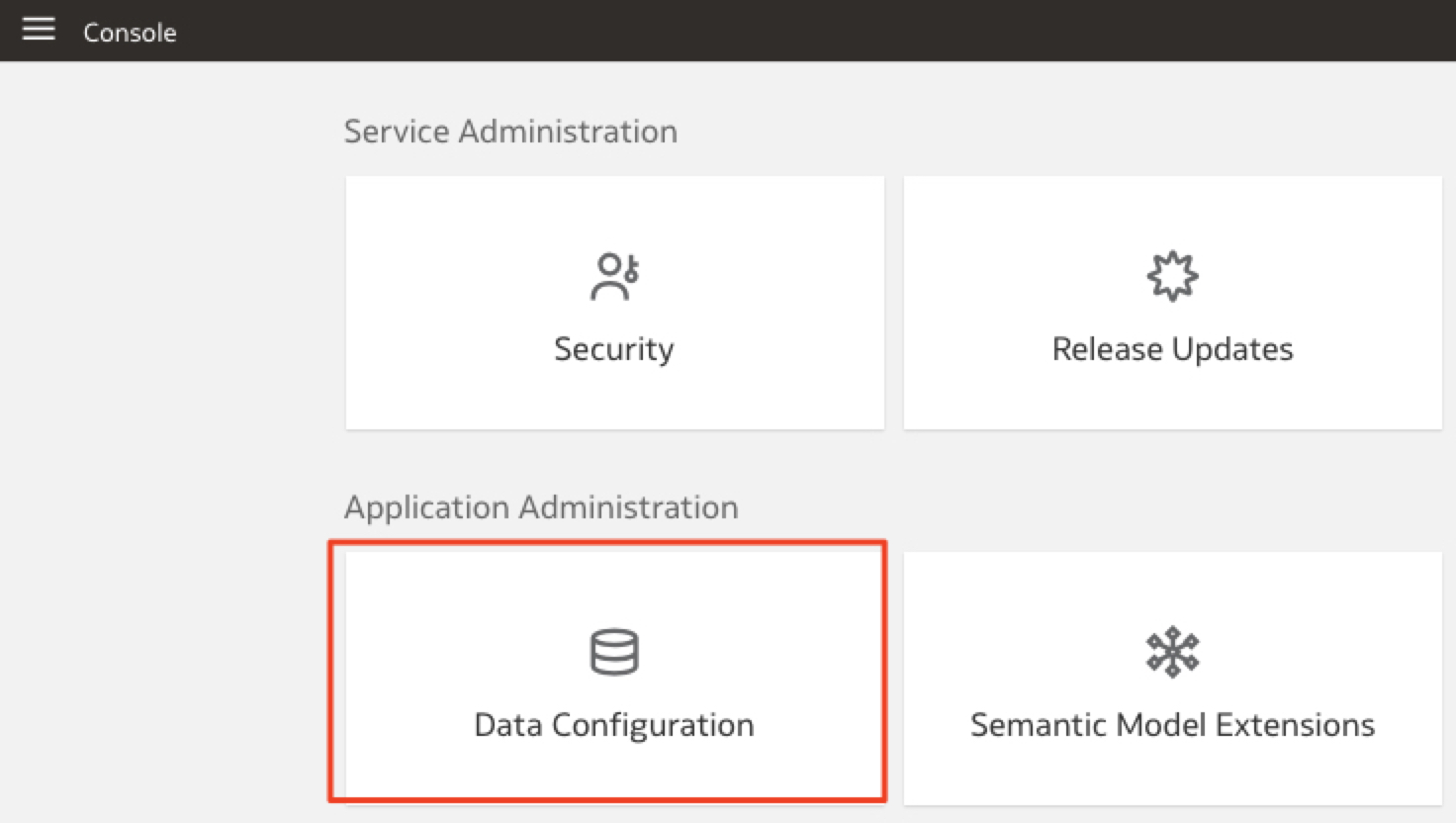Click the Security user-key icon
Viewport: 1456px width, 823px height.
[614, 276]
